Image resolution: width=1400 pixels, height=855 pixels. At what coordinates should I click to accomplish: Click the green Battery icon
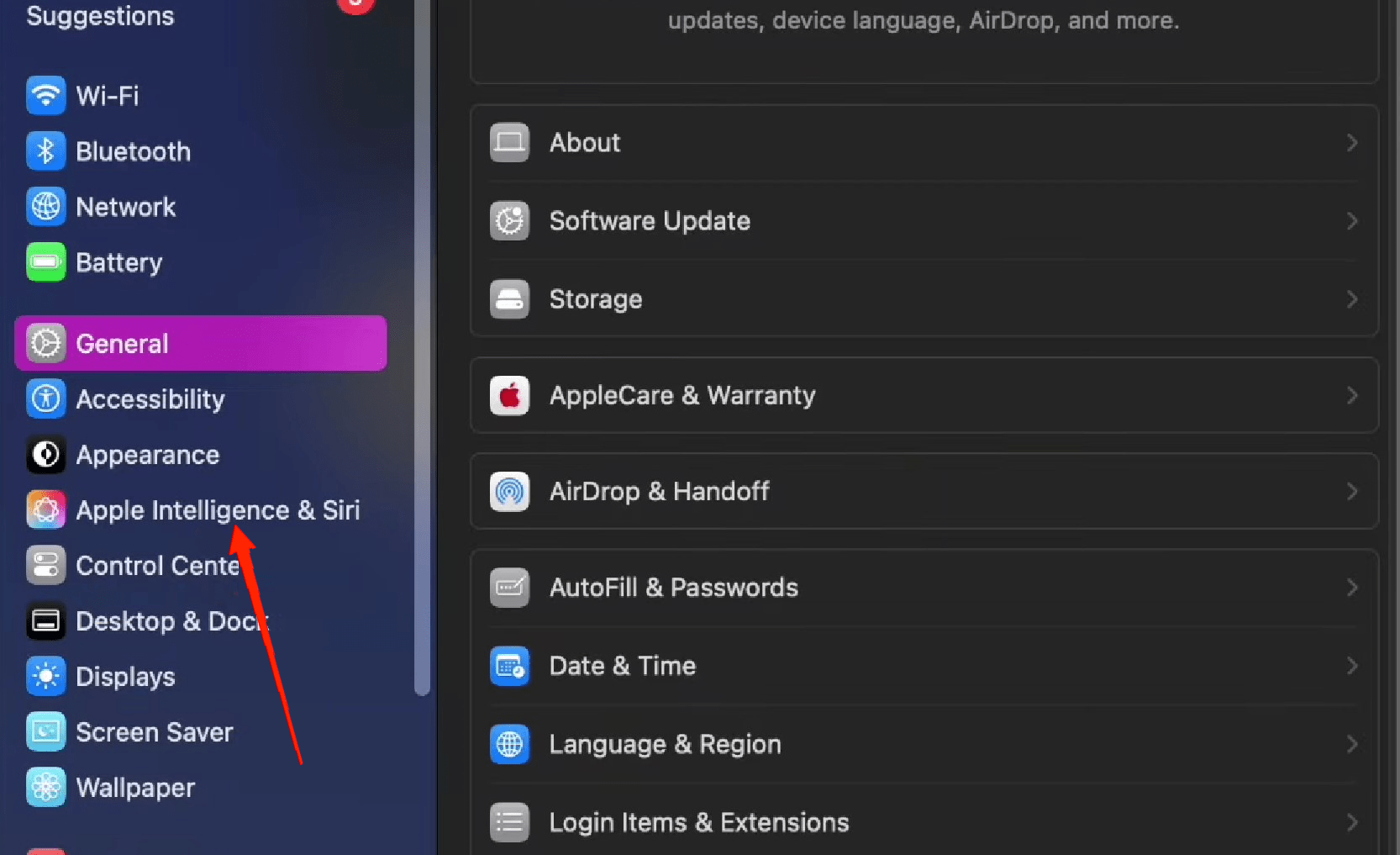coord(45,262)
